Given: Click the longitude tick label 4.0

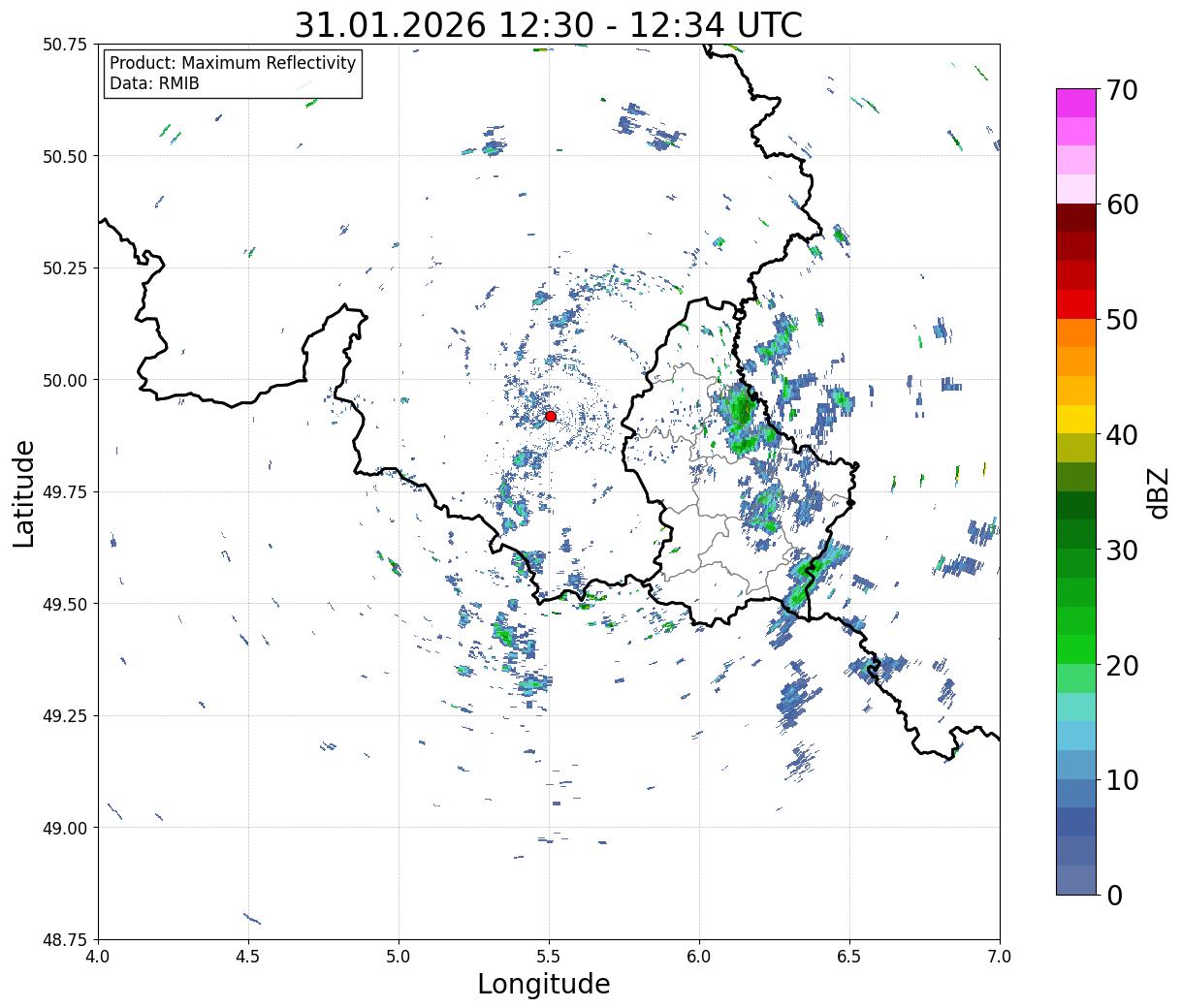Looking at the screenshot, I should [98, 957].
